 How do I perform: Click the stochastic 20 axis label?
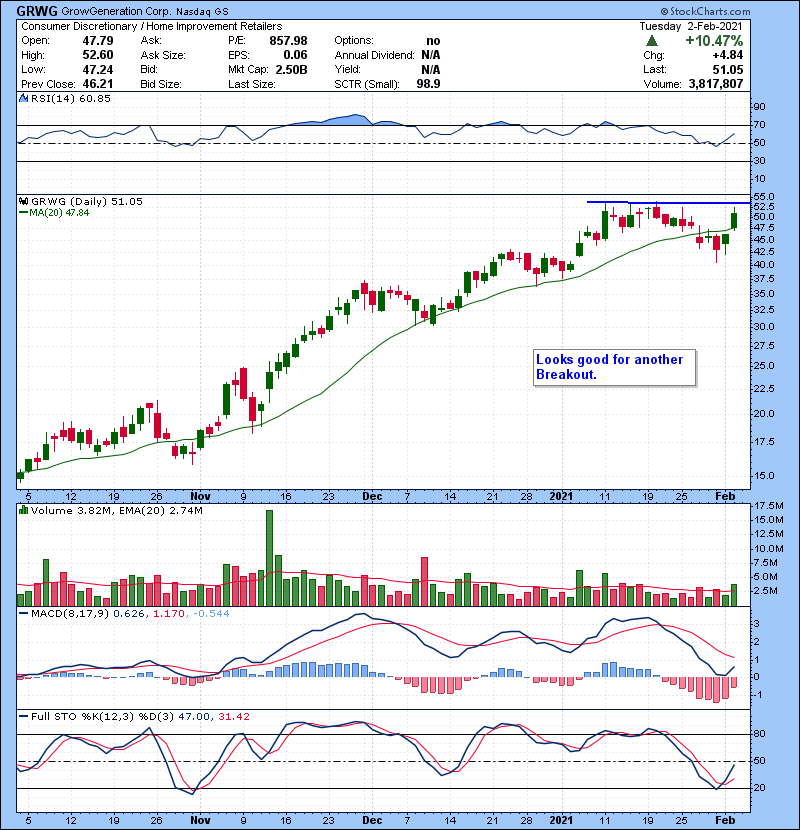[759, 788]
